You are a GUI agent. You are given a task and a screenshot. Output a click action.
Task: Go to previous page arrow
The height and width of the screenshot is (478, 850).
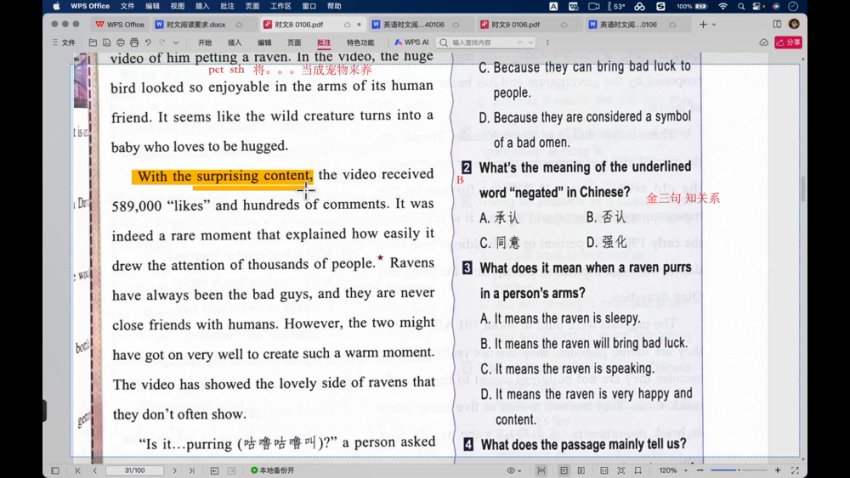pos(96,470)
